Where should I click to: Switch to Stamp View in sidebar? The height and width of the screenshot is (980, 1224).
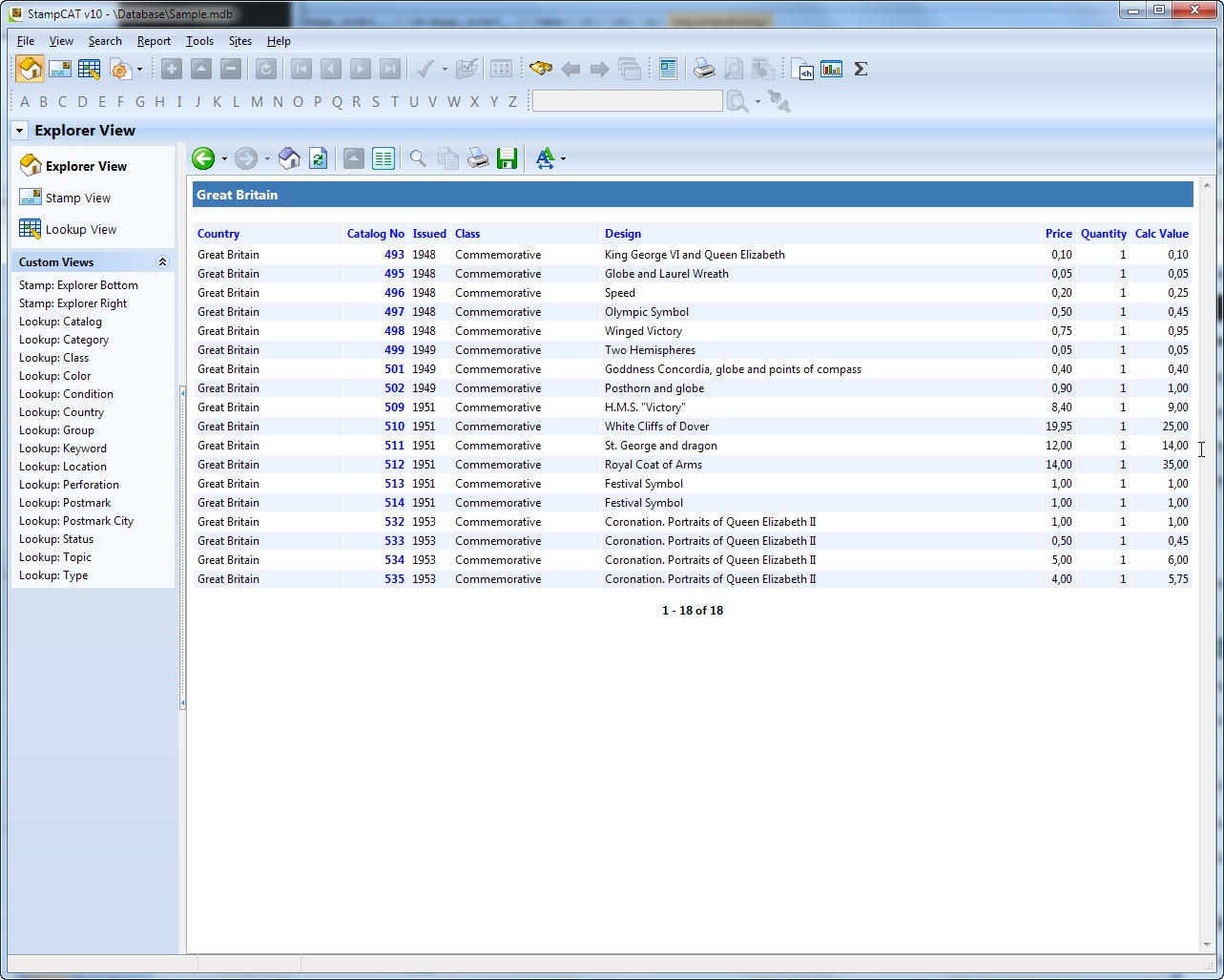coord(78,198)
